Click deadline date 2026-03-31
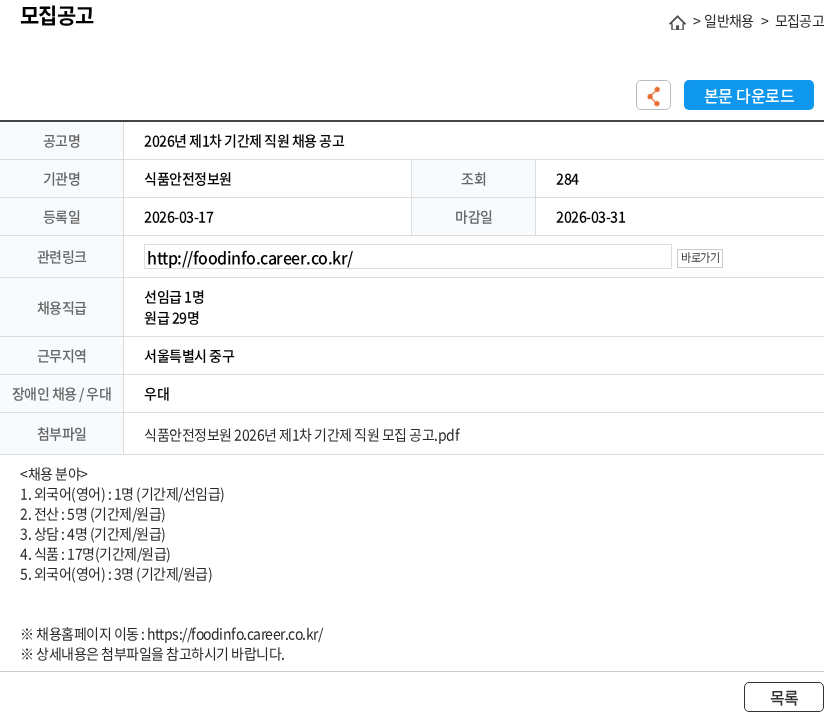This screenshot has height=712, width=824. (591, 218)
